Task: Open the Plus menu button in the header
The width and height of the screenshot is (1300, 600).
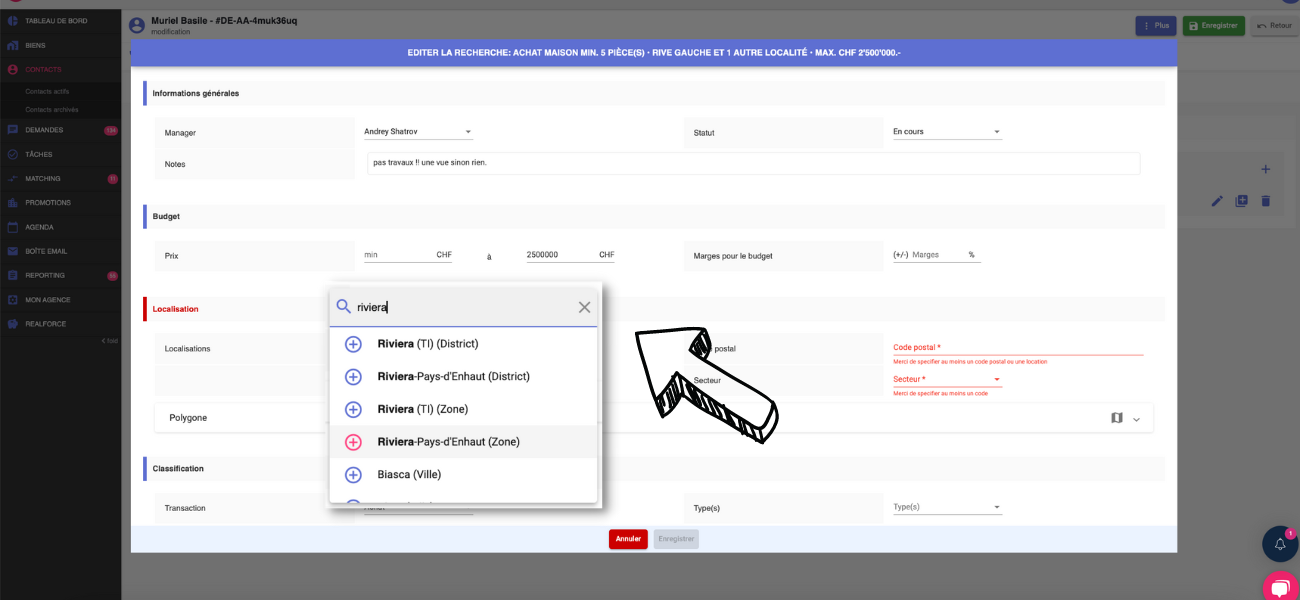Action: [x=1156, y=26]
